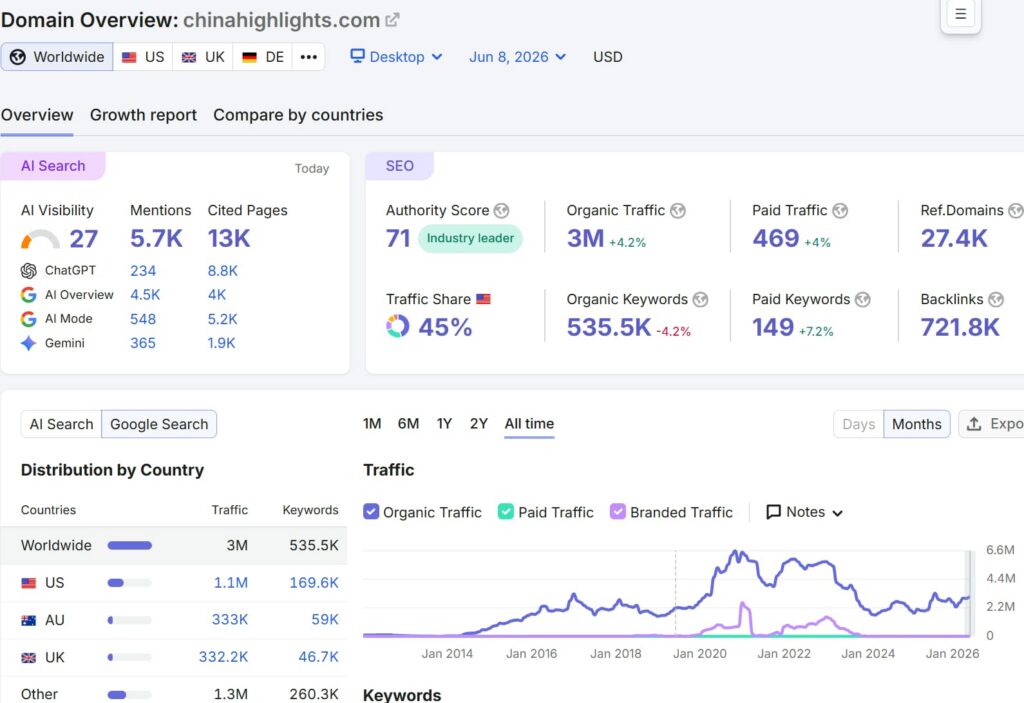
Task: Click the US flag in region tabs
Action: [x=129, y=57]
